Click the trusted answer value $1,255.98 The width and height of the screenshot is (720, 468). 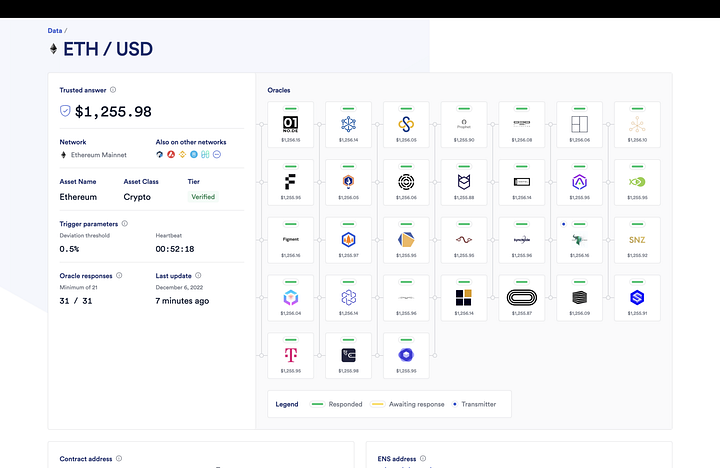[113, 112]
